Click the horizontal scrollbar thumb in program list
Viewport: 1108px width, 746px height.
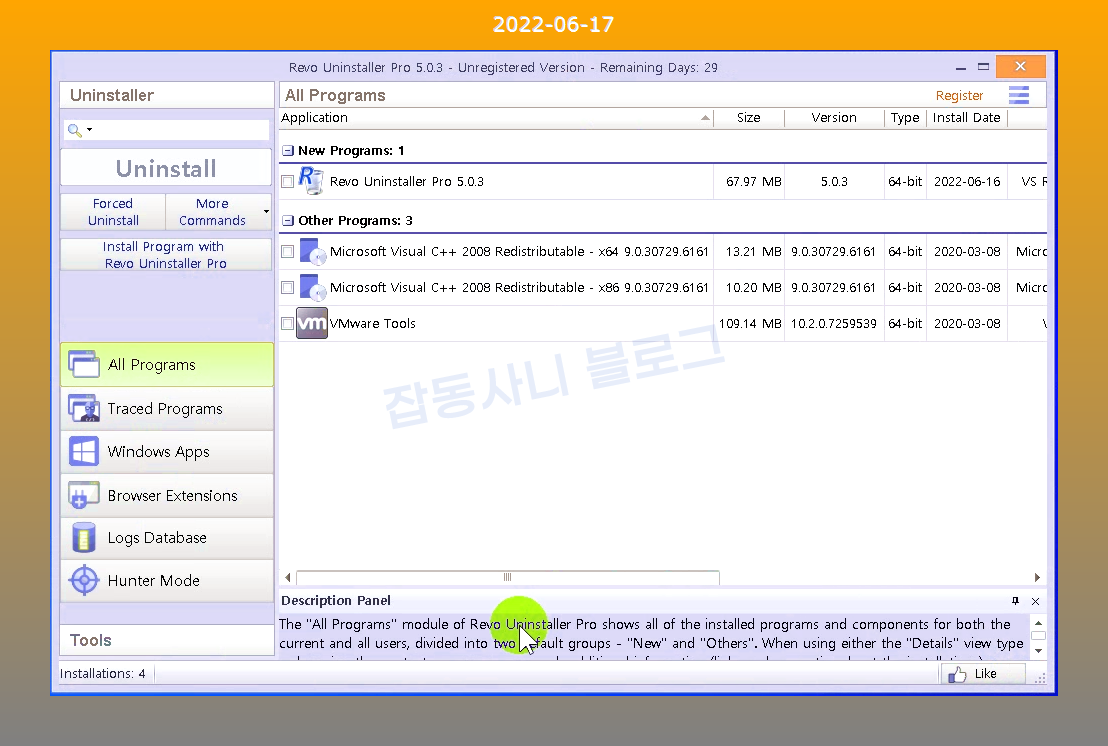[507, 577]
